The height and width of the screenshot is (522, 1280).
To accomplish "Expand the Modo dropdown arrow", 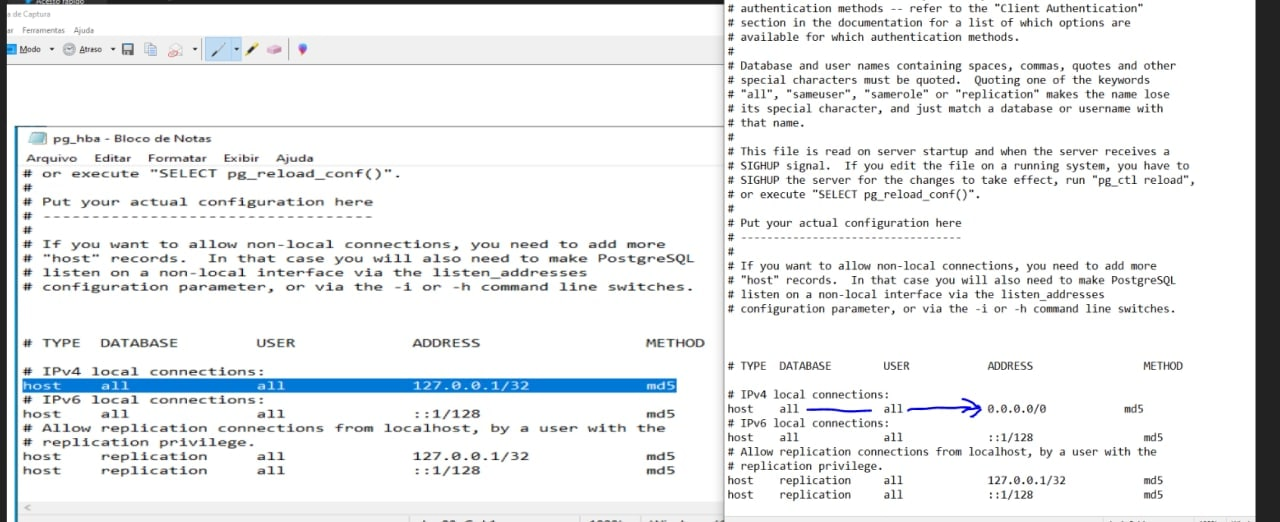I will pyautogui.click(x=51, y=49).
